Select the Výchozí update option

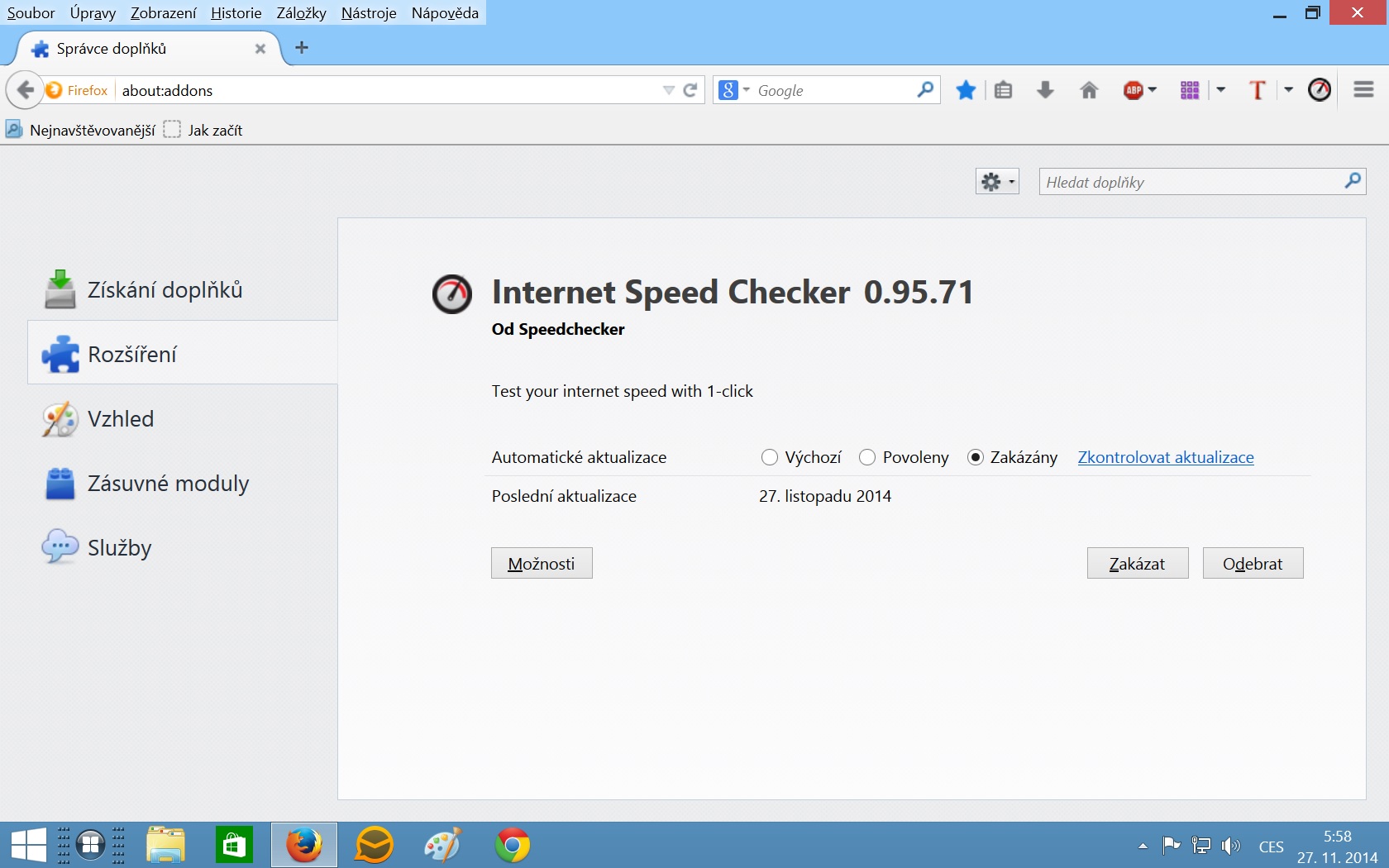(x=770, y=457)
